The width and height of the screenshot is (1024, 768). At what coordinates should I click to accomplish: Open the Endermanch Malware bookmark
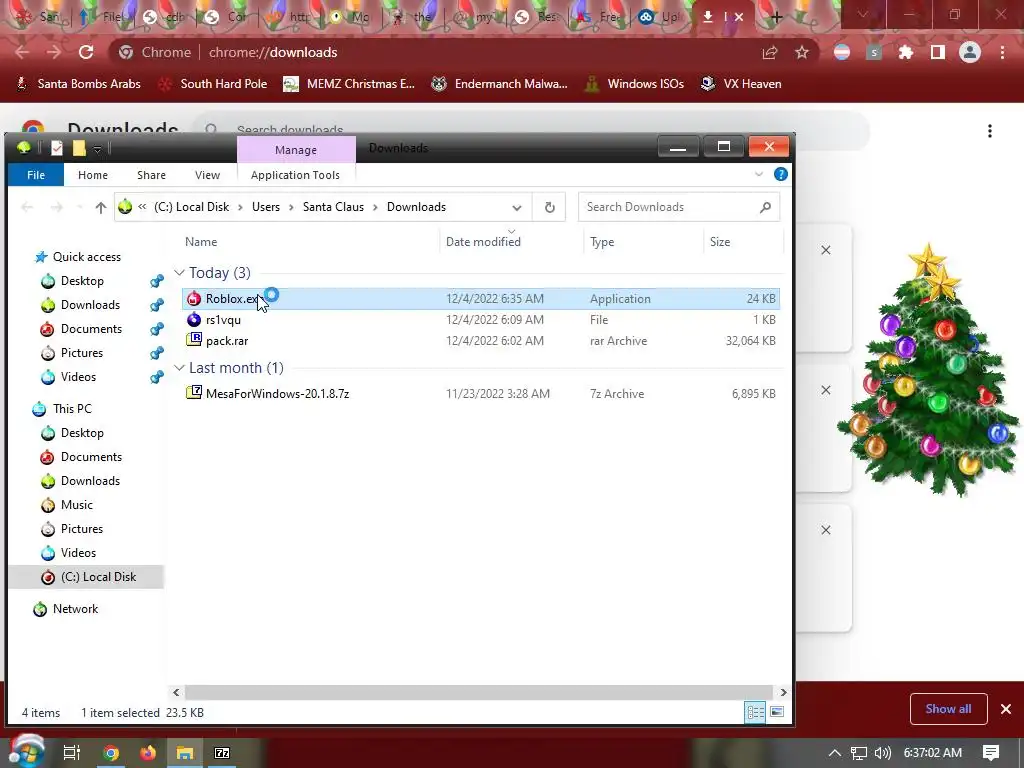click(x=500, y=84)
